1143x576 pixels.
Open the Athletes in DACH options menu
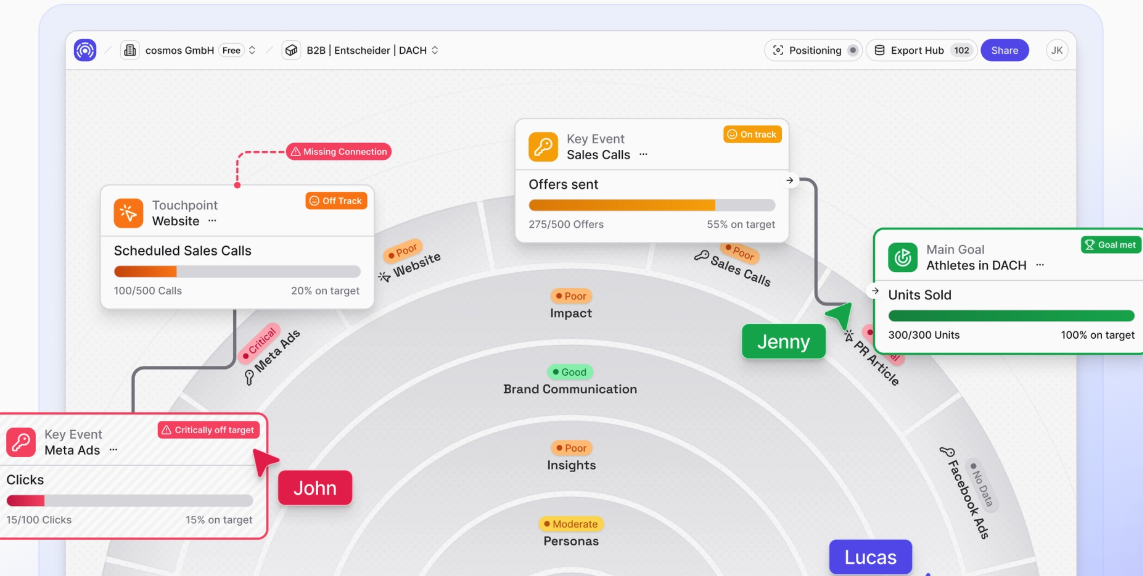pyautogui.click(x=1040, y=265)
